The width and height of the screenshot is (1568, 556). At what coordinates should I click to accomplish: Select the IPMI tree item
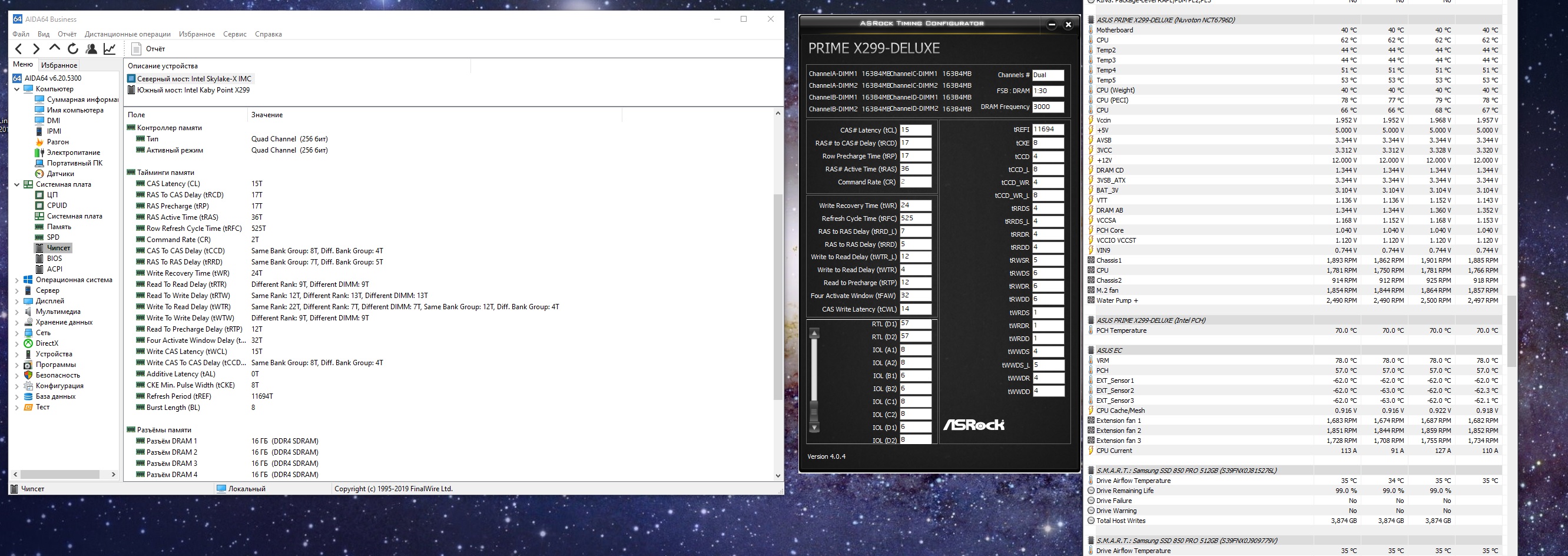[x=54, y=131]
